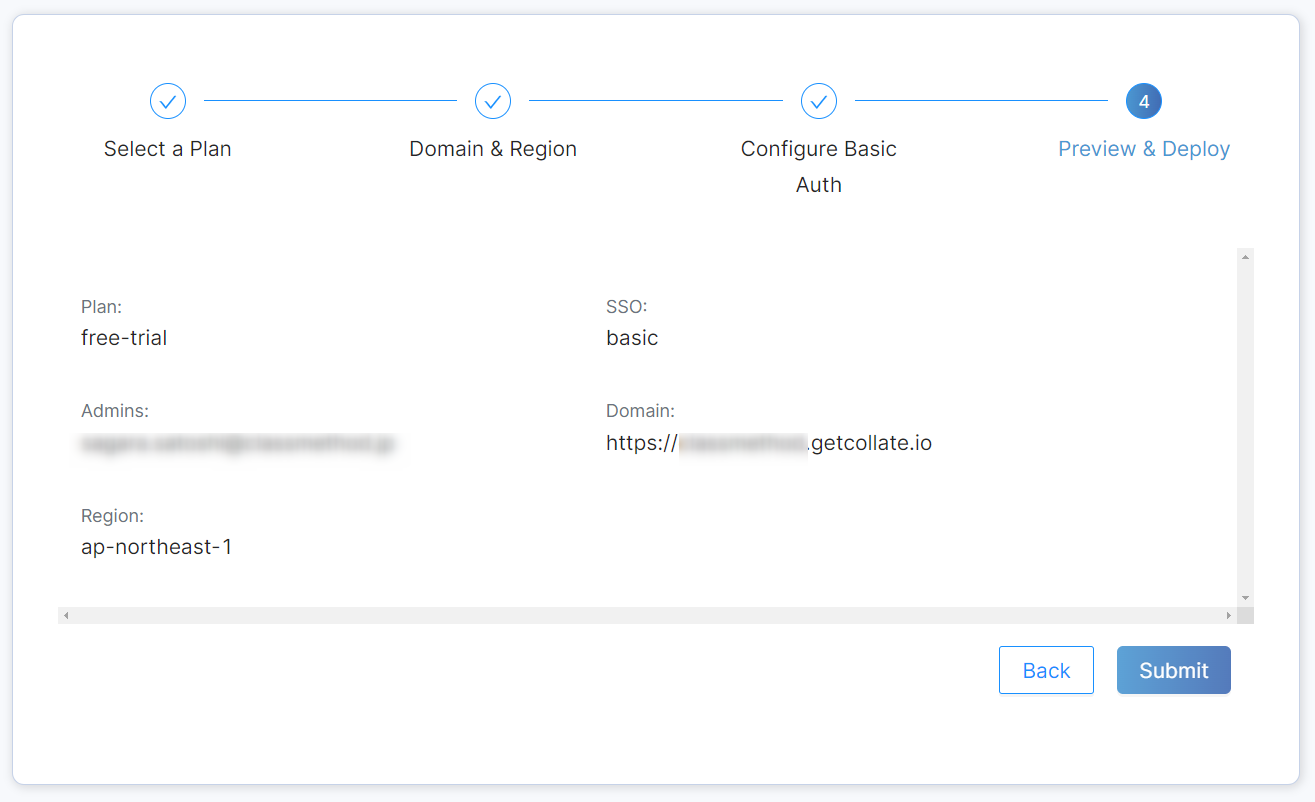1315x802 pixels.
Task: Select the 'Select a Plan' step label
Action: [x=168, y=149]
